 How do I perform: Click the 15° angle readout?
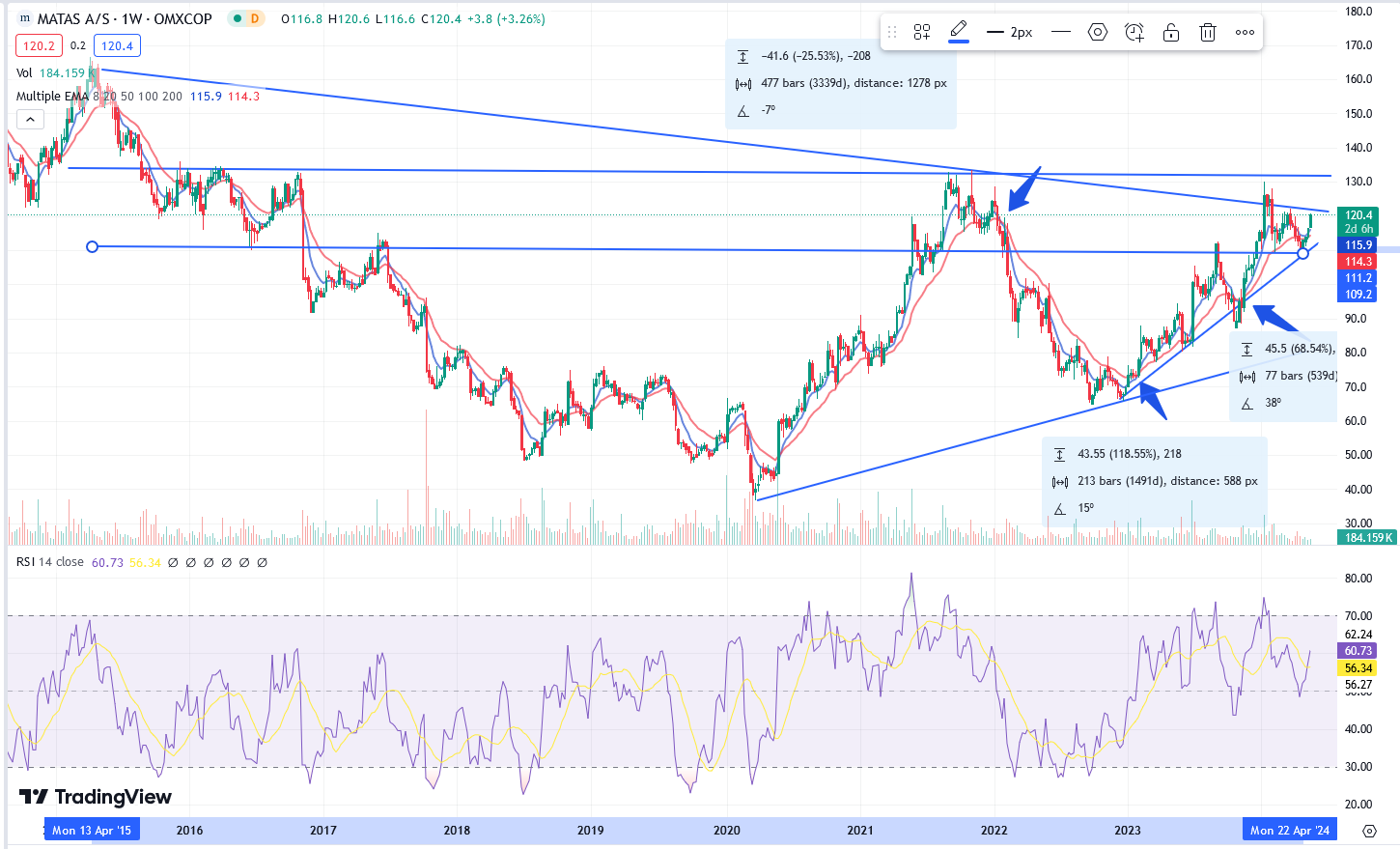point(1086,508)
